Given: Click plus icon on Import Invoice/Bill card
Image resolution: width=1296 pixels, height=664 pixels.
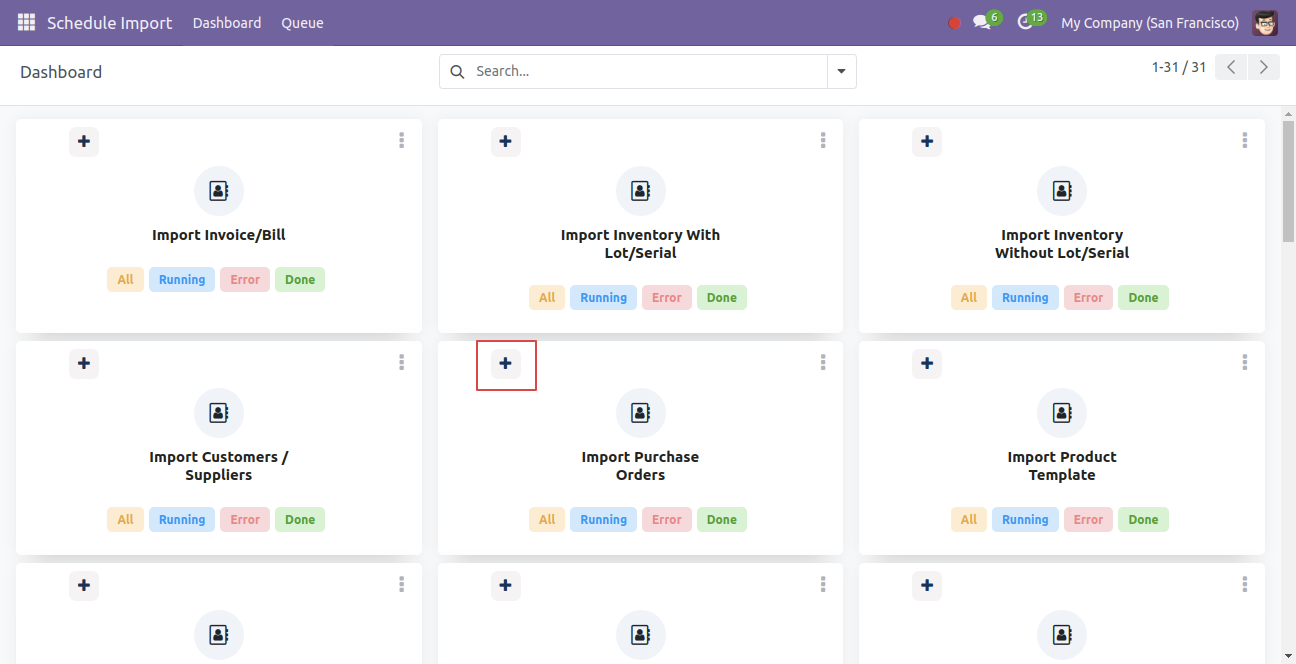Looking at the screenshot, I should click(84, 142).
